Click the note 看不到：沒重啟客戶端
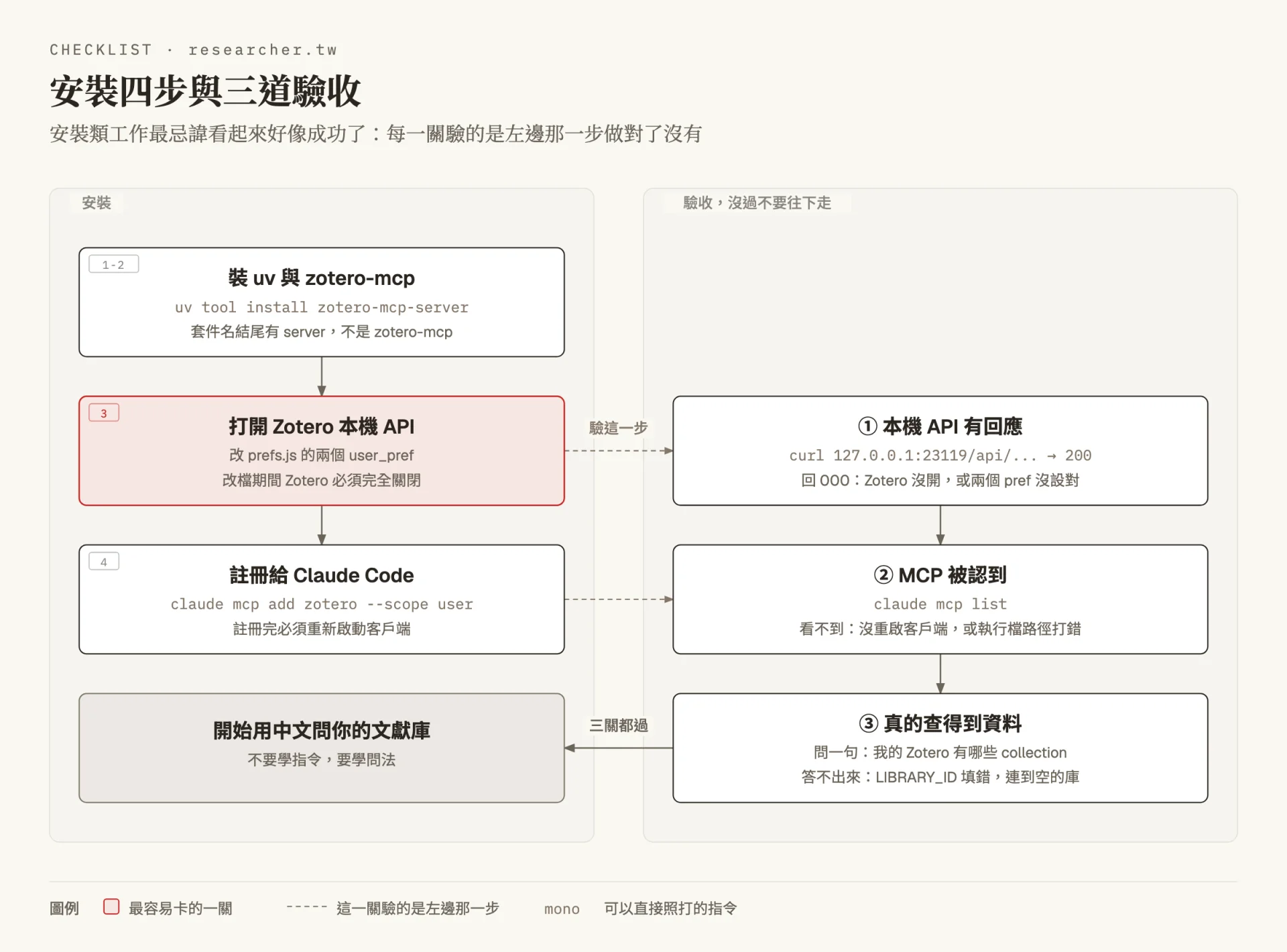1287x952 pixels. (x=940, y=629)
